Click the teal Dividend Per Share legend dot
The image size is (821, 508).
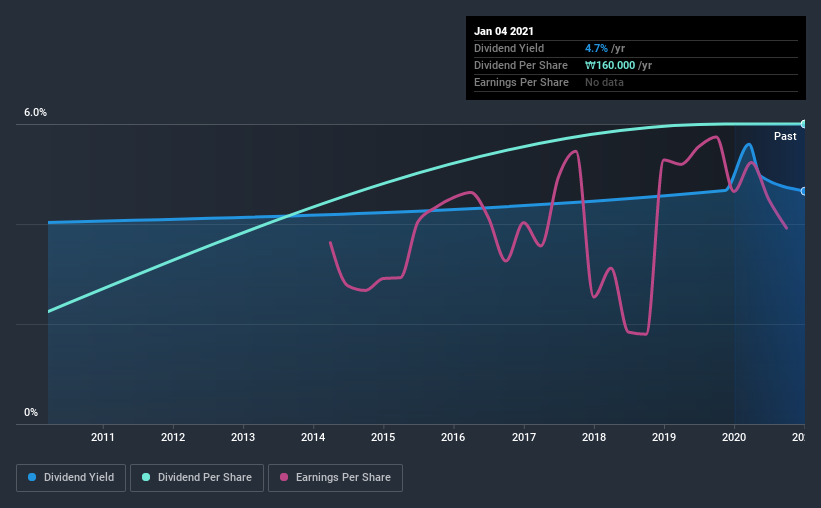pyautogui.click(x=146, y=477)
